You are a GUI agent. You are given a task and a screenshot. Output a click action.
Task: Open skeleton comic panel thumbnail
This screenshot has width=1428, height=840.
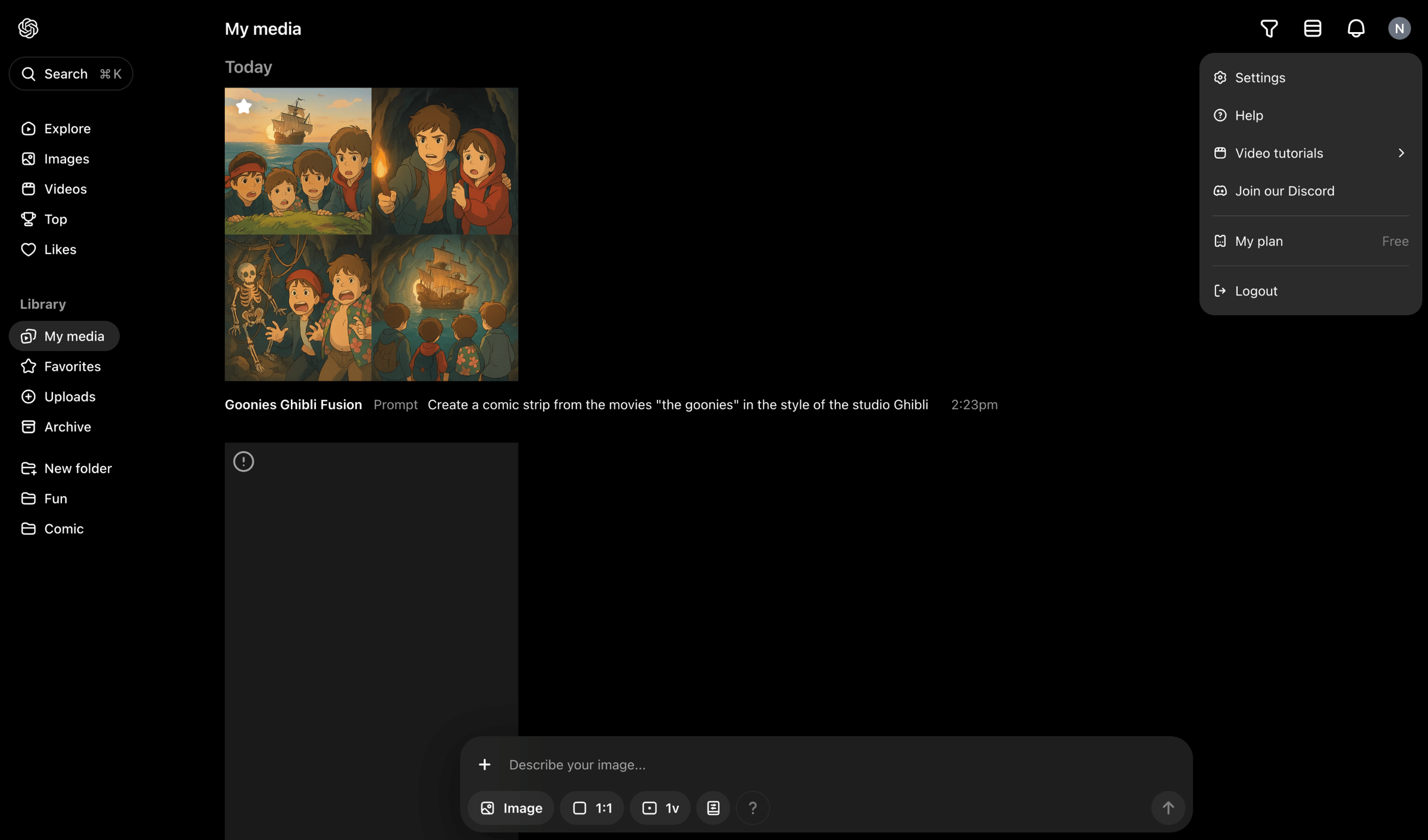click(298, 308)
